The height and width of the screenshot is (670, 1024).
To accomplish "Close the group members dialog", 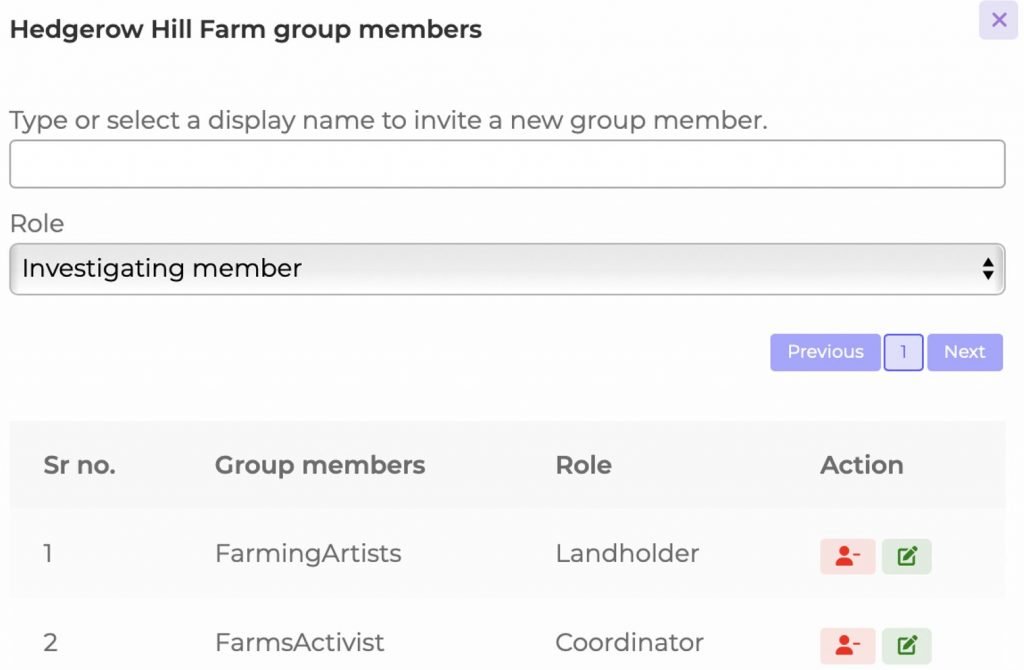I will (999, 20).
